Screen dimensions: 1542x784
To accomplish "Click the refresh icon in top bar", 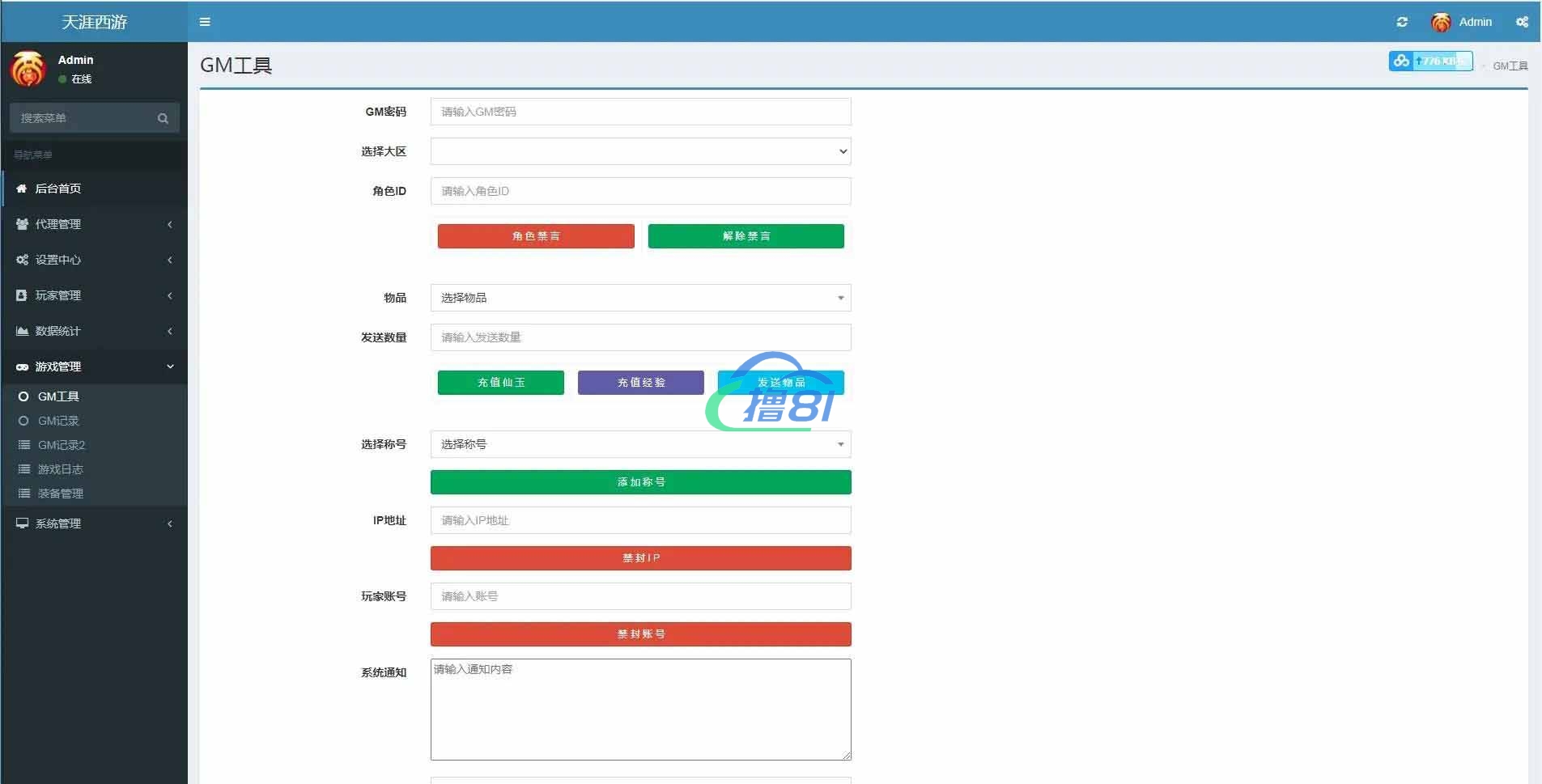I will tap(1402, 22).
